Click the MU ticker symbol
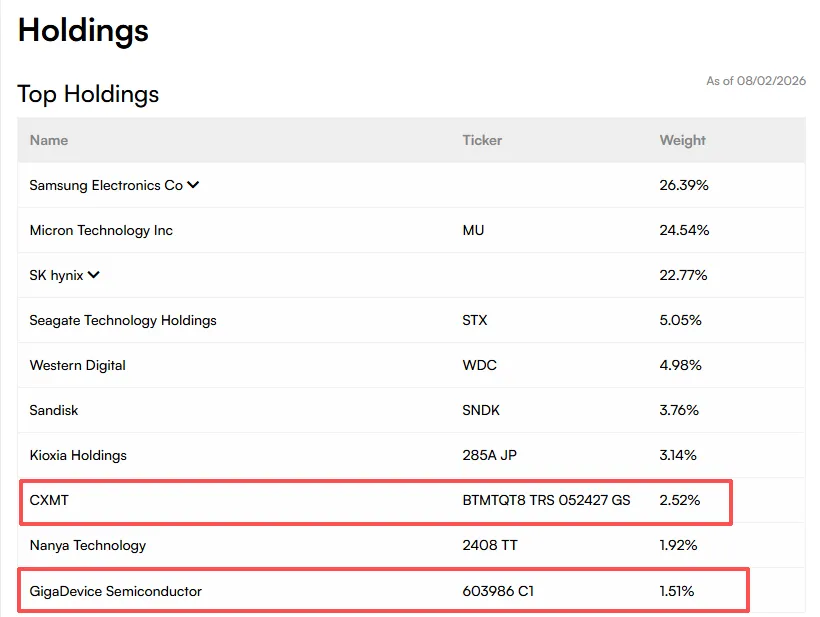 (473, 230)
